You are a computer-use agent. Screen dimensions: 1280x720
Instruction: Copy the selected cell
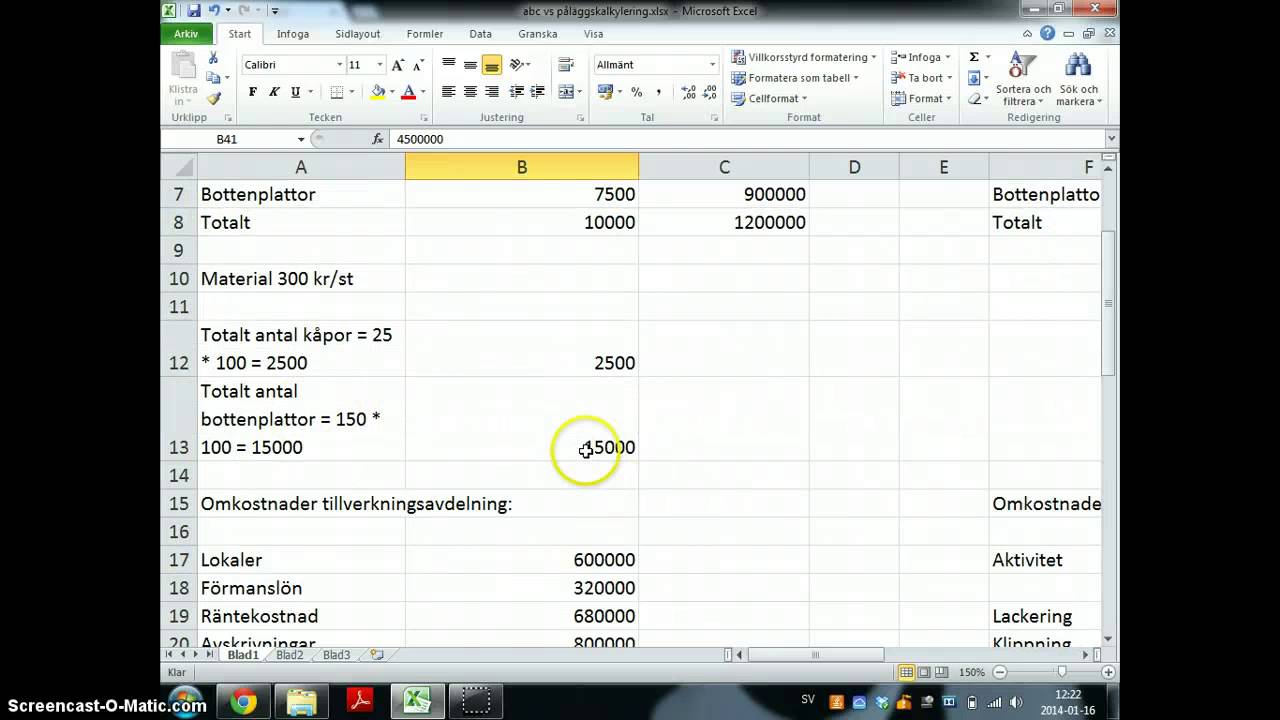213,78
